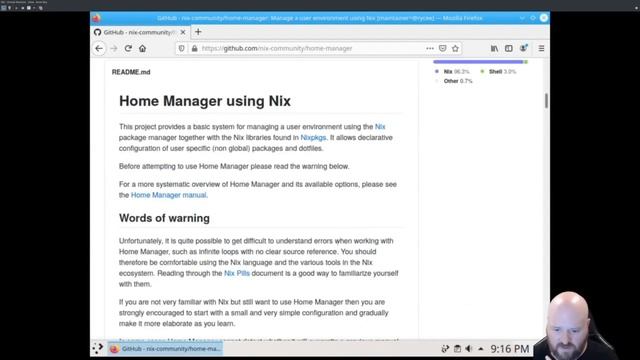The width and height of the screenshot is (640, 360).
Task: Click the README.md file header
Action: (131, 72)
